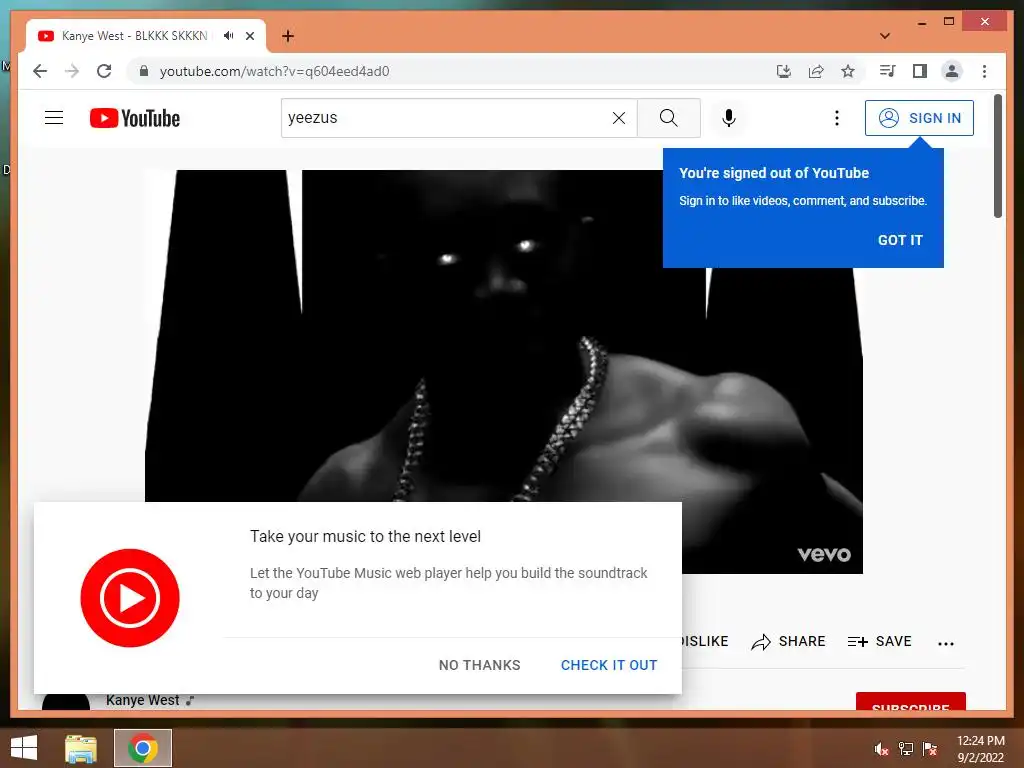Submit search with magnifier button
This screenshot has width=1024, height=768.
coord(668,118)
